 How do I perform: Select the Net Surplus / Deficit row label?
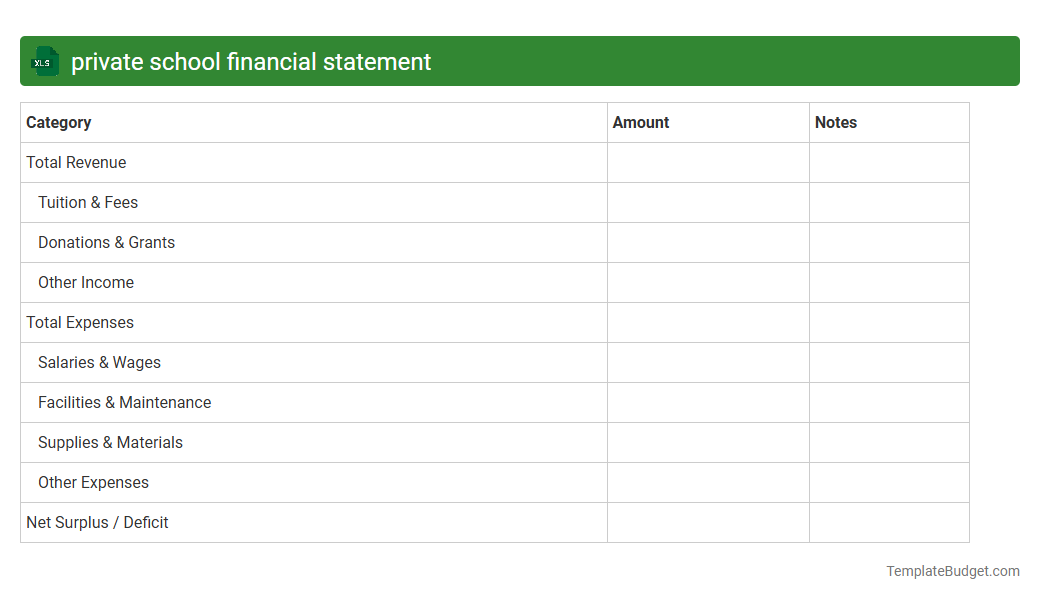click(97, 522)
